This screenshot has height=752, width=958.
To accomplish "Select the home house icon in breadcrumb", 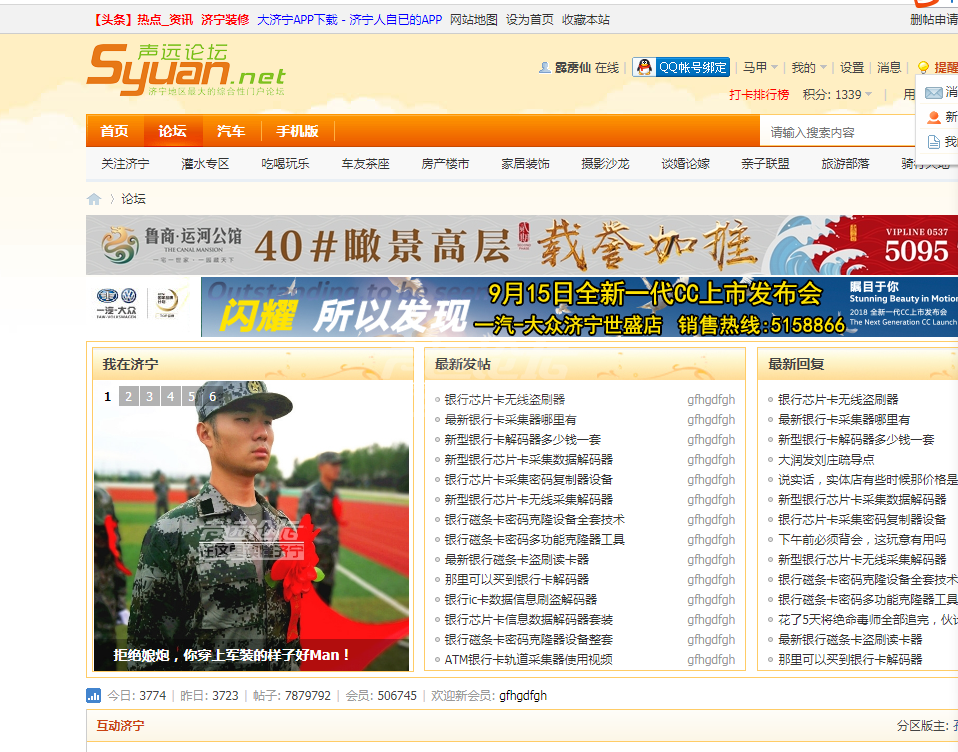I will pos(95,198).
